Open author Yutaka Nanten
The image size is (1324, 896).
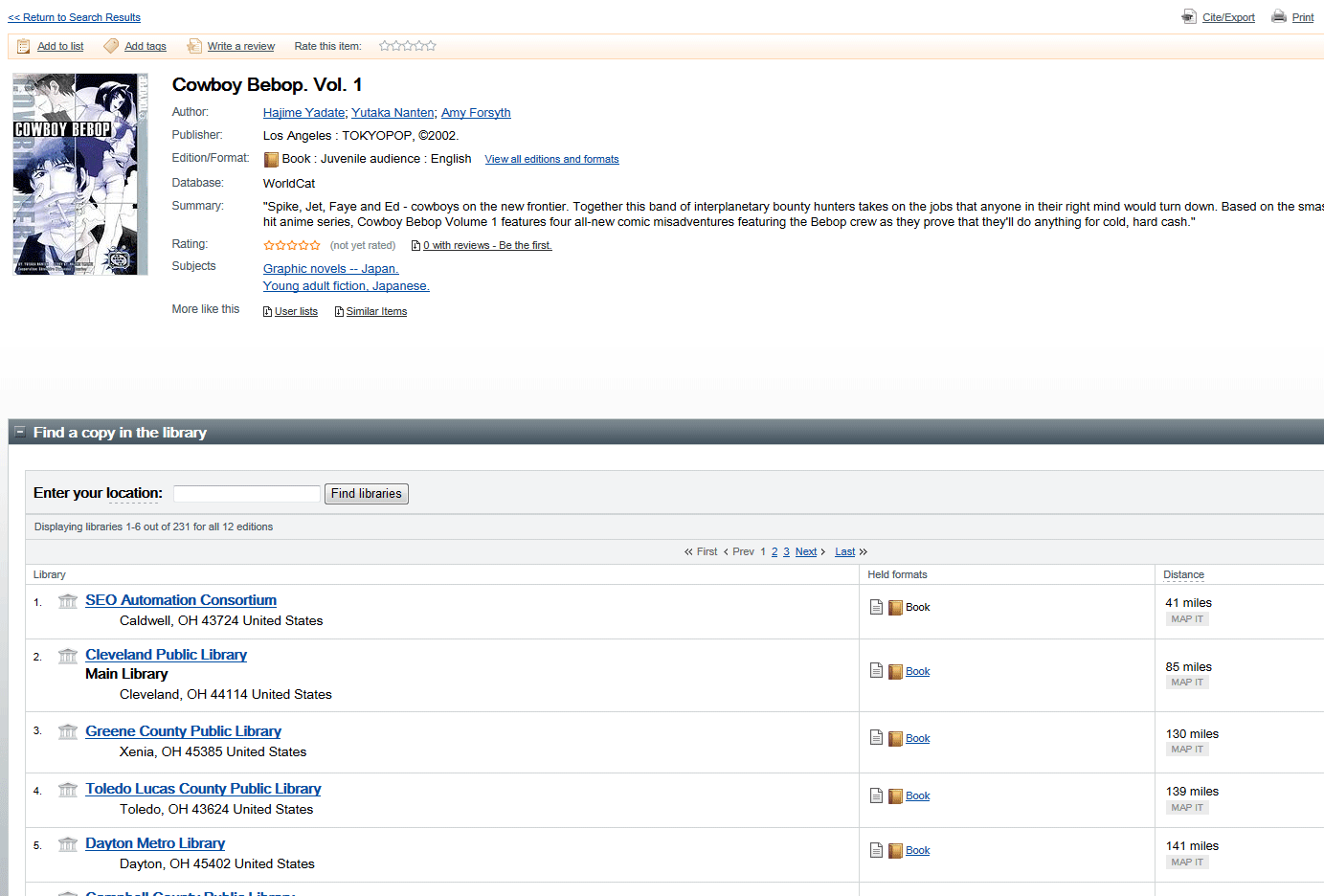point(393,113)
